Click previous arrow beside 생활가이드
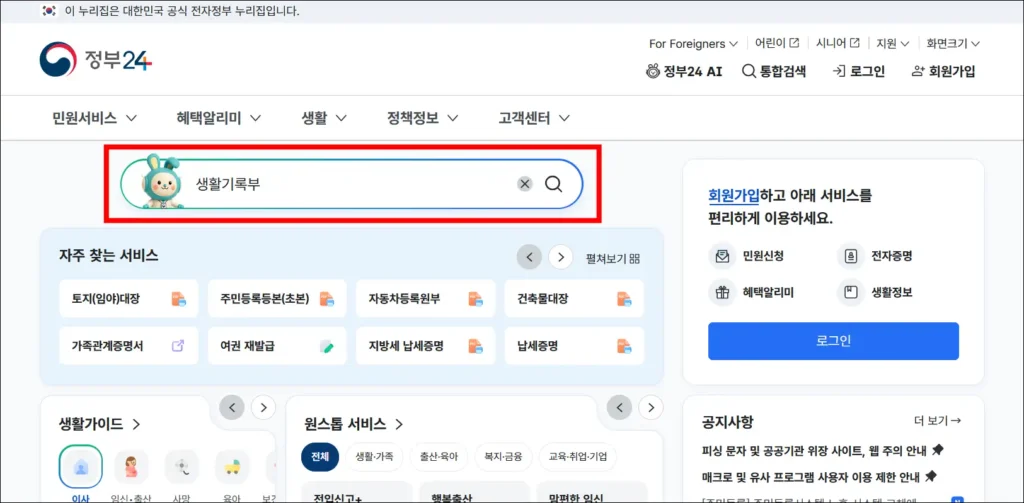The height and width of the screenshot is (503, 1024). click(x=232, y=408)
